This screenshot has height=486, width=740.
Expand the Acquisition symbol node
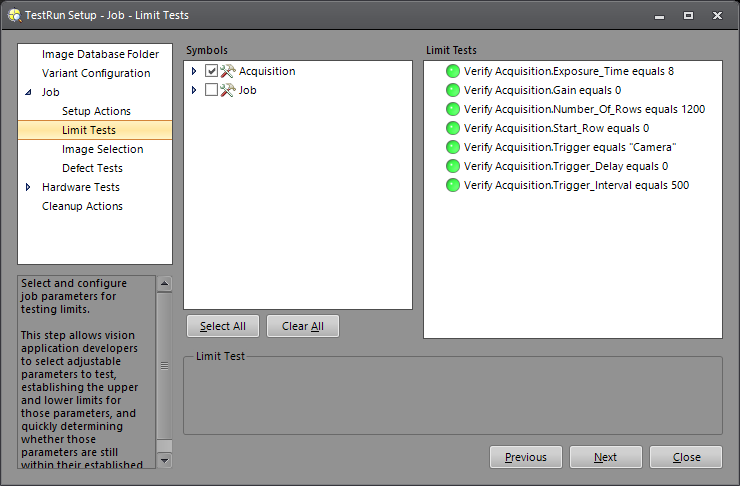pyautogui.click(x=194, y=71)
